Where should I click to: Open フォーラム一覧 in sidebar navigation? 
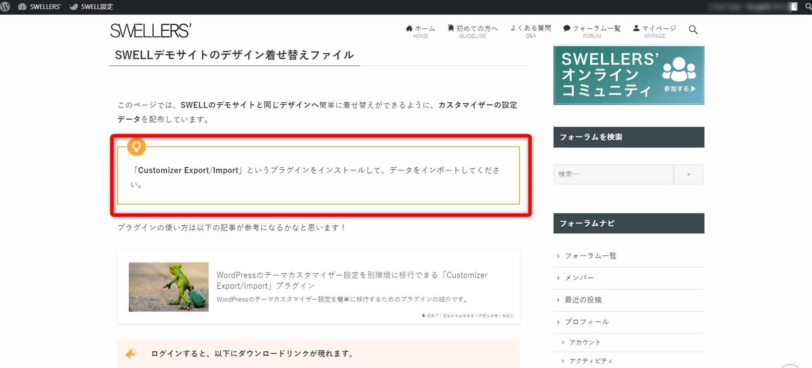click(x=590, y=256)
